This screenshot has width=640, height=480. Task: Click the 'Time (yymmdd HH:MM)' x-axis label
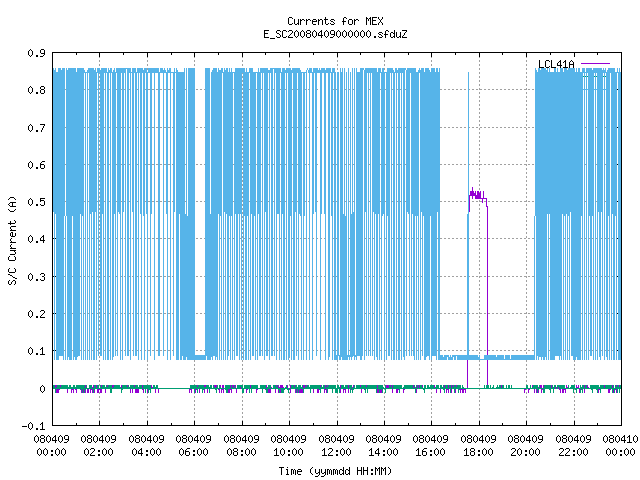point(335,471)
